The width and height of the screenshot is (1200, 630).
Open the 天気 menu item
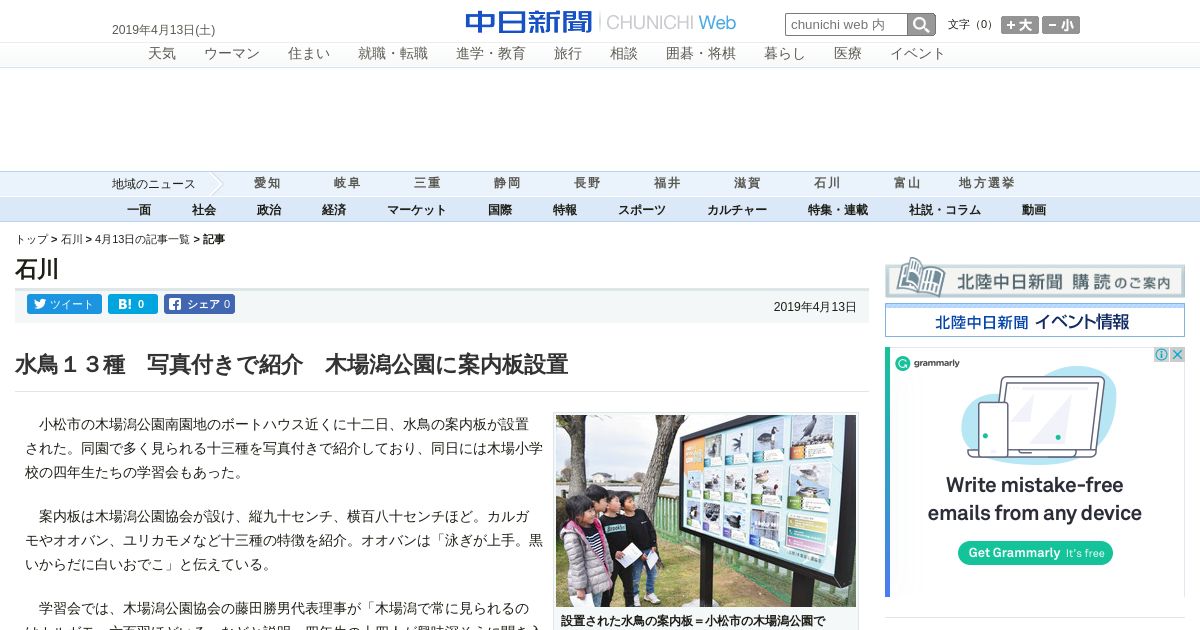coord(162,54)
